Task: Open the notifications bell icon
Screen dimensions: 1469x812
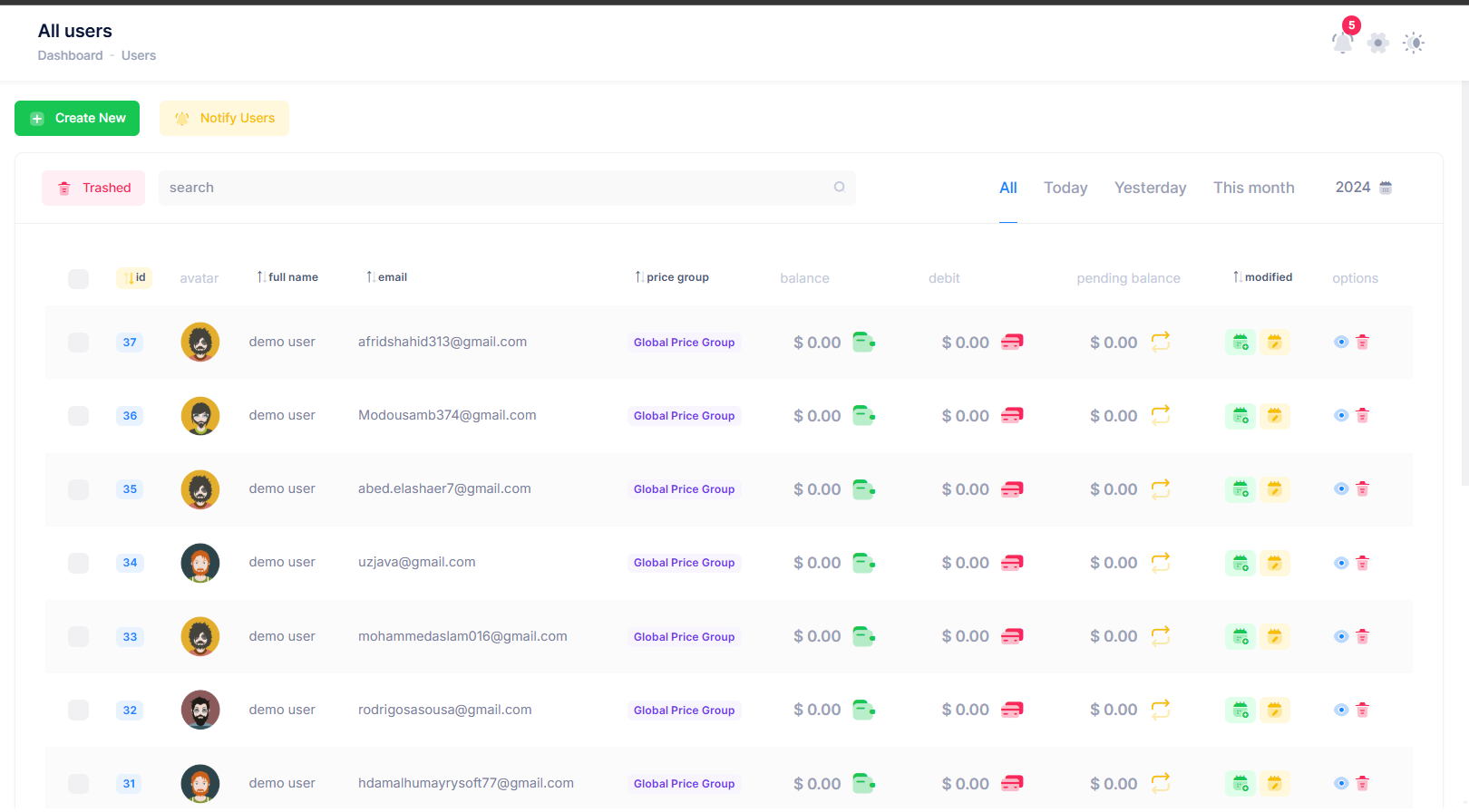Action: 1342,42
